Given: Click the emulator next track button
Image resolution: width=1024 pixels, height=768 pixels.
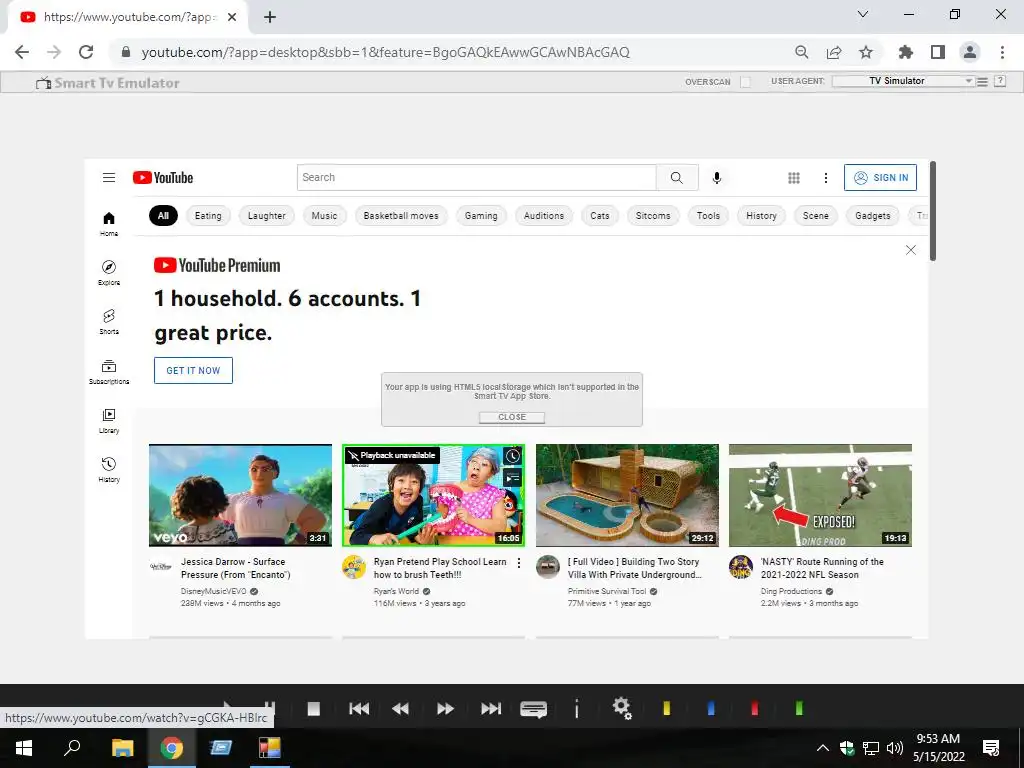Looking at the screenshot, I should click(x=490, y=709).
